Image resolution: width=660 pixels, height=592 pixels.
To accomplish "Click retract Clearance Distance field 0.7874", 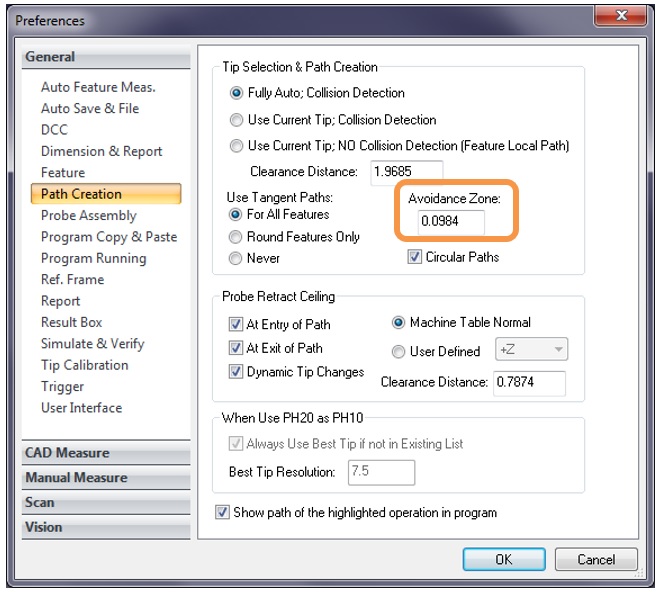I will coord(530,383).
